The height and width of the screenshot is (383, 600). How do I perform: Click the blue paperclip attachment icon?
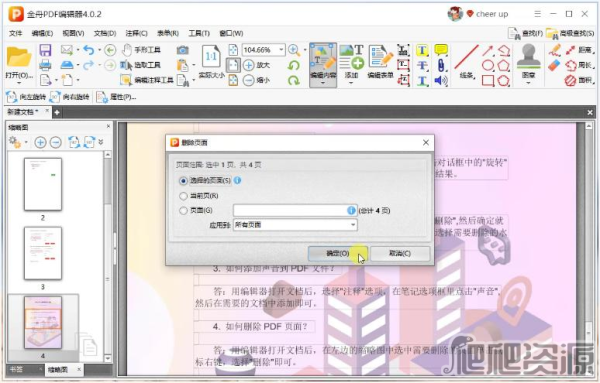pyautogui.click(x=441, y=65)
